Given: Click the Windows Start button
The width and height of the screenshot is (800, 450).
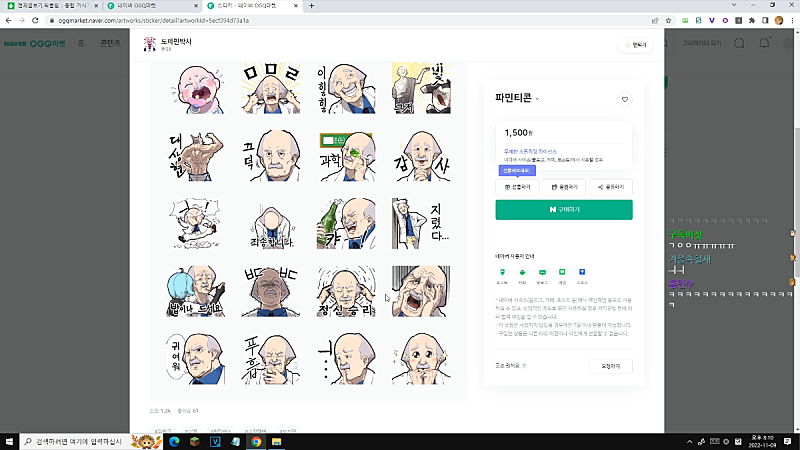Looking at the screenshot, I should click(x=9, y=441).
